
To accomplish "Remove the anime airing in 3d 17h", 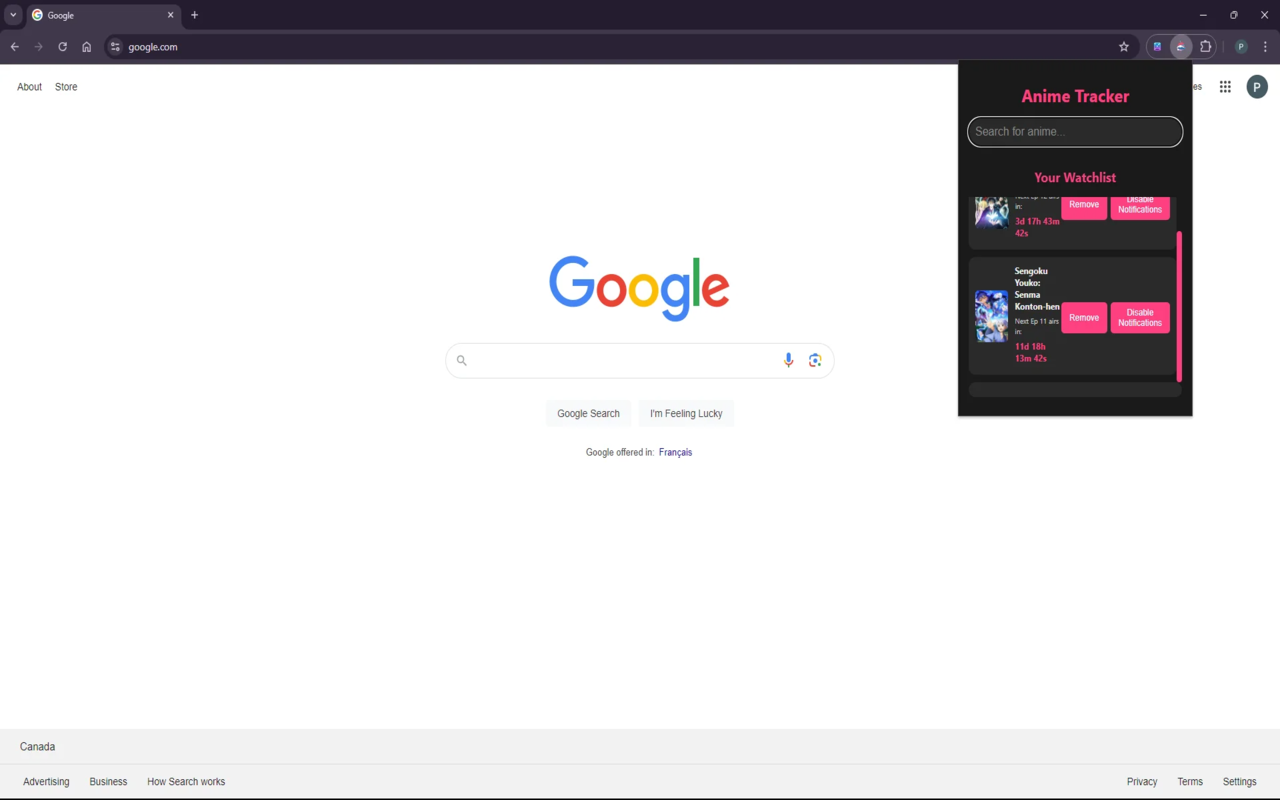I will 1084,205.
